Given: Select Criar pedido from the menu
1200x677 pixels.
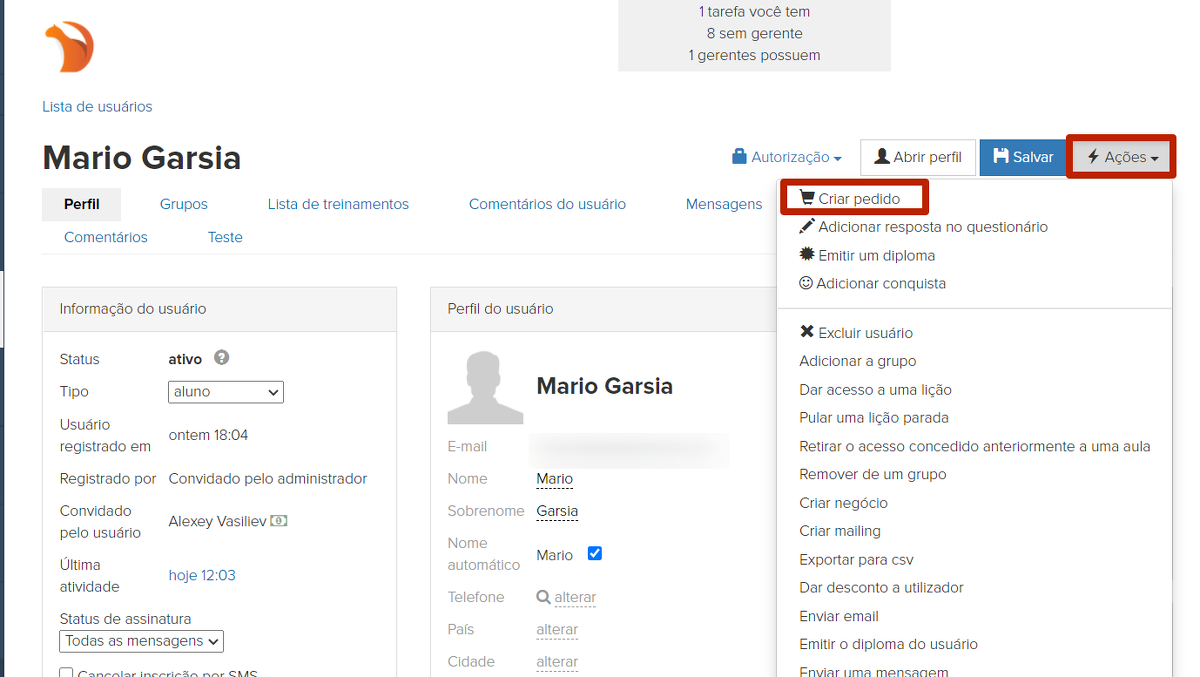Looking at the screenshot, I should 858,199.
